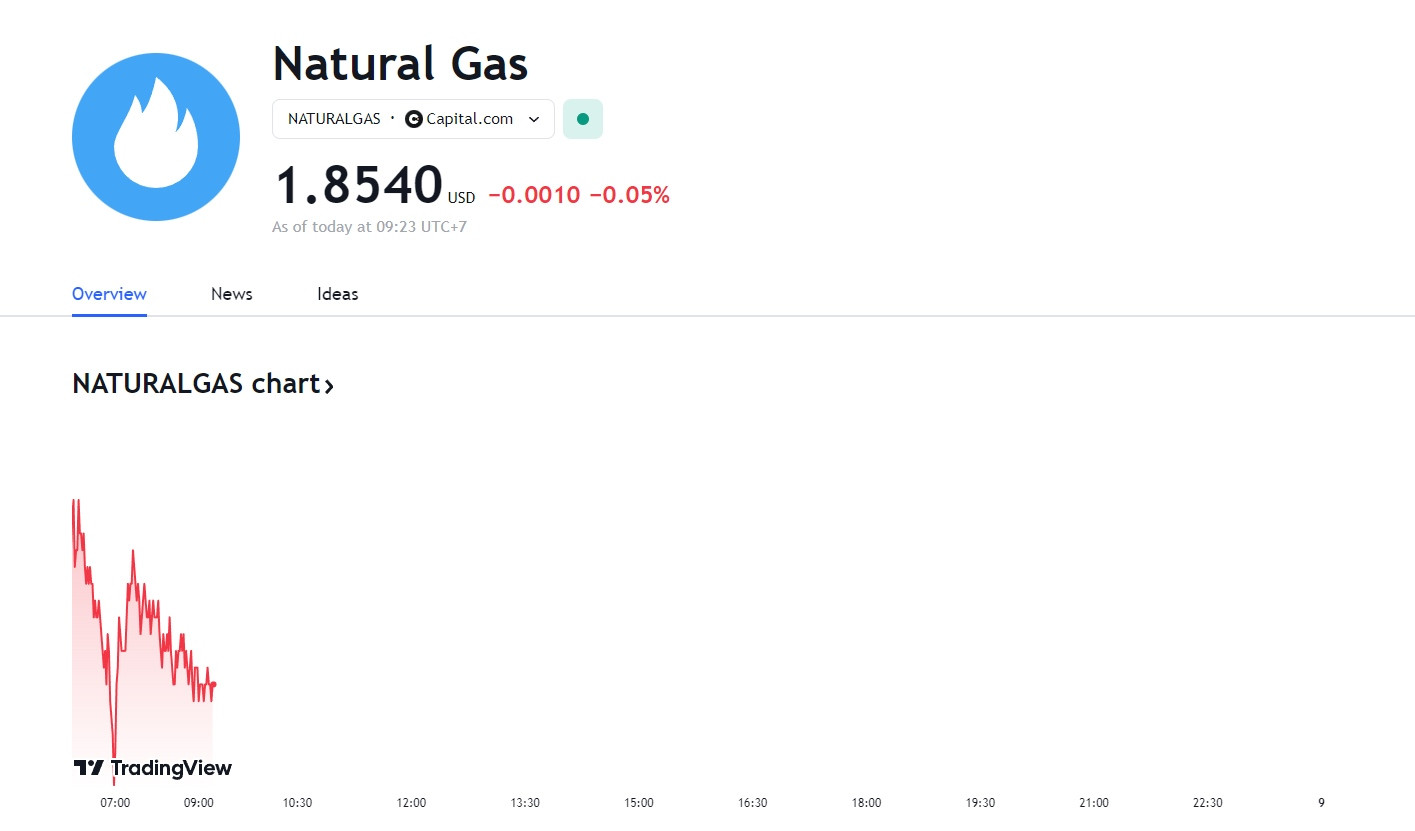Switch to the News tab

(232, 294)
